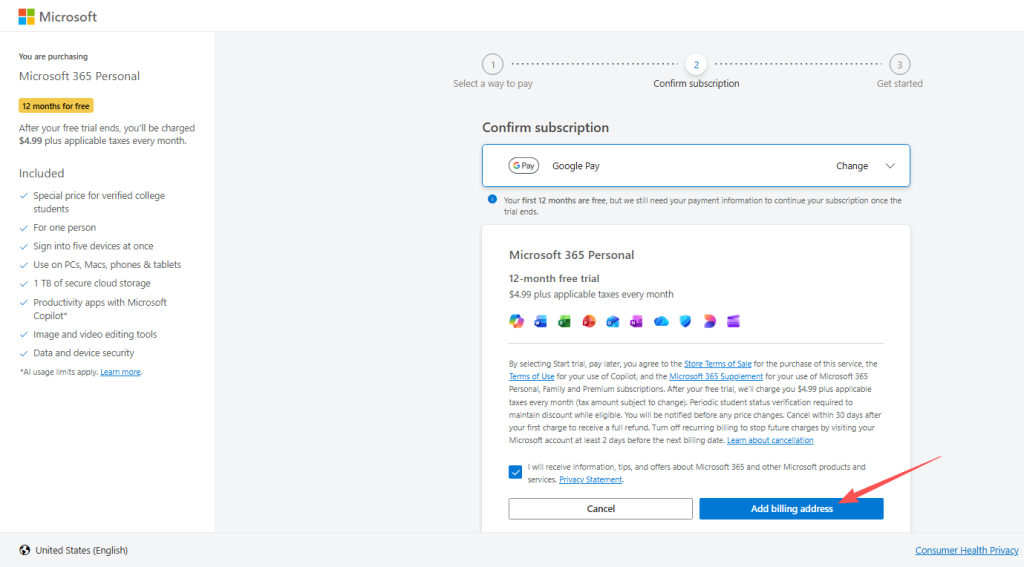Expand the Google Pay payment chevron
1024x567 pixels.
[891, 166]
